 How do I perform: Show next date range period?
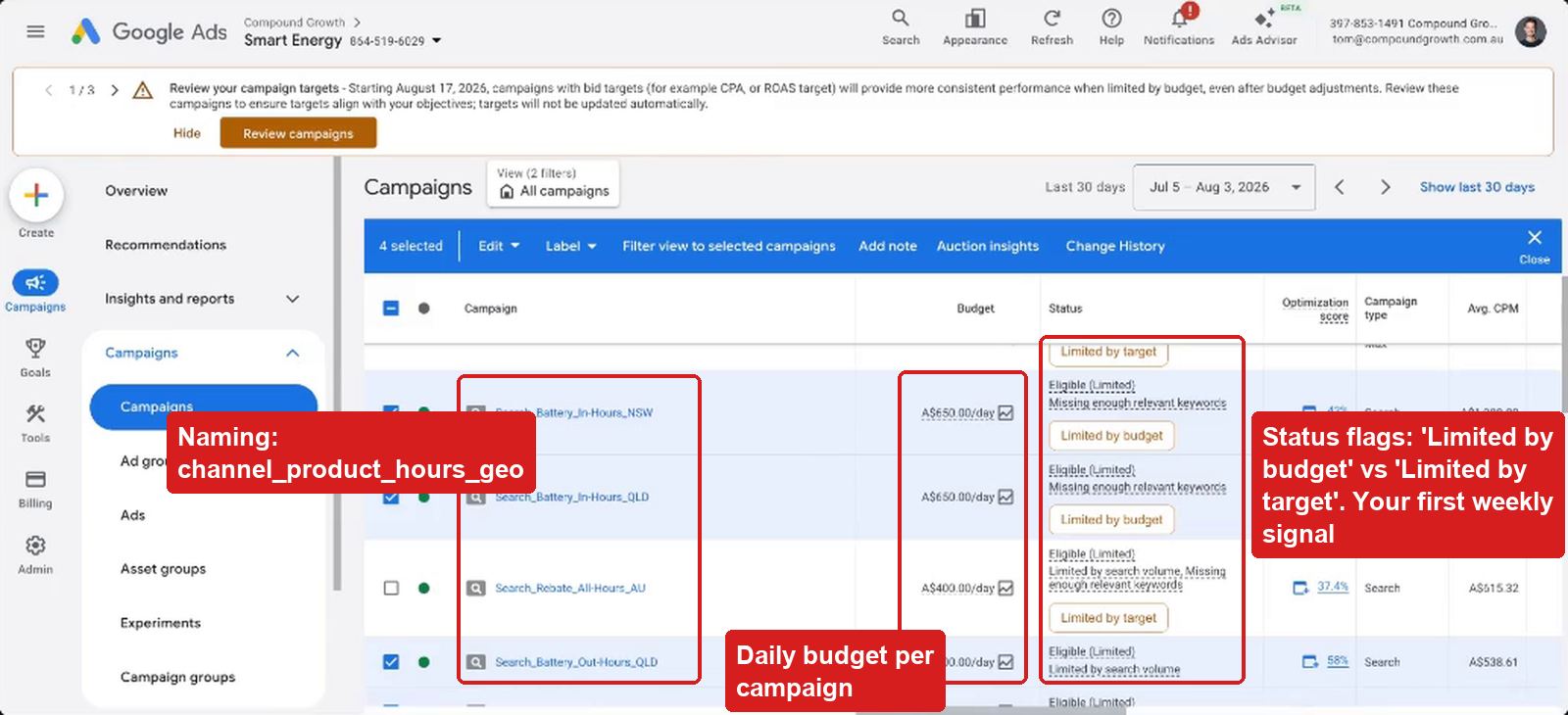point(1385,187)
